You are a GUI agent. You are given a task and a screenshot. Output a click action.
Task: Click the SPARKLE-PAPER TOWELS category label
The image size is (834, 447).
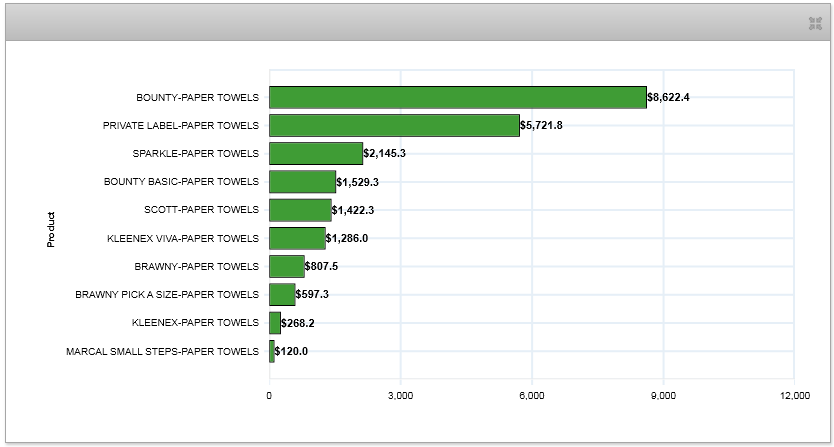[195, 154]
